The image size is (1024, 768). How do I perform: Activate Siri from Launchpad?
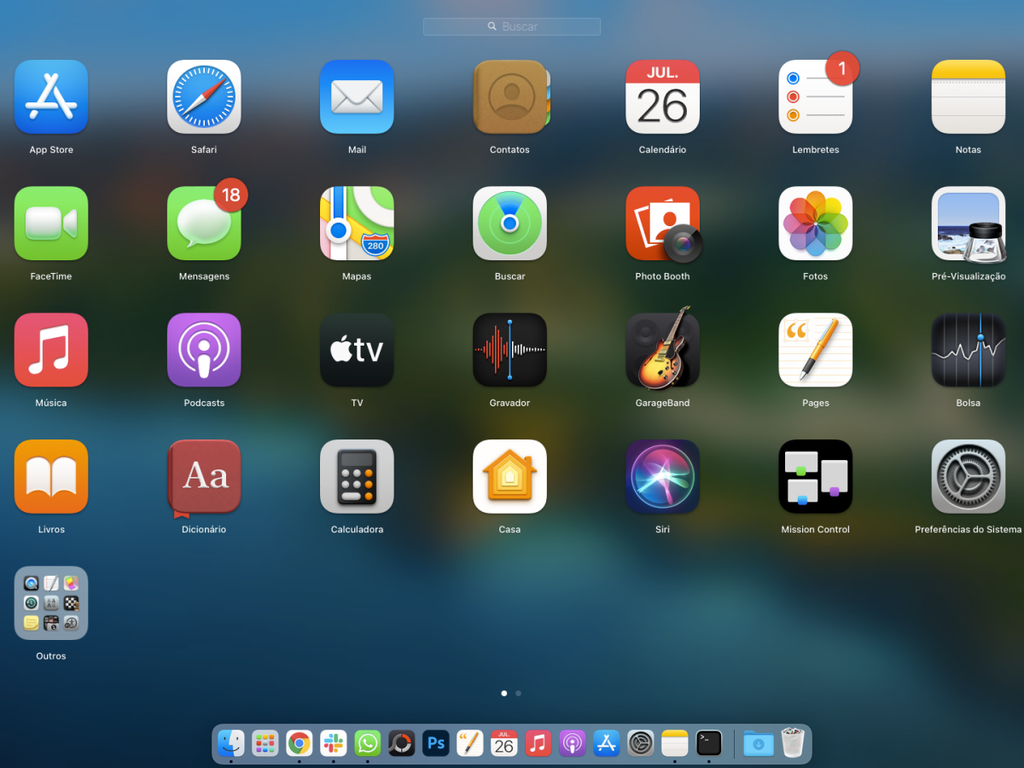[x=662, y=477]
